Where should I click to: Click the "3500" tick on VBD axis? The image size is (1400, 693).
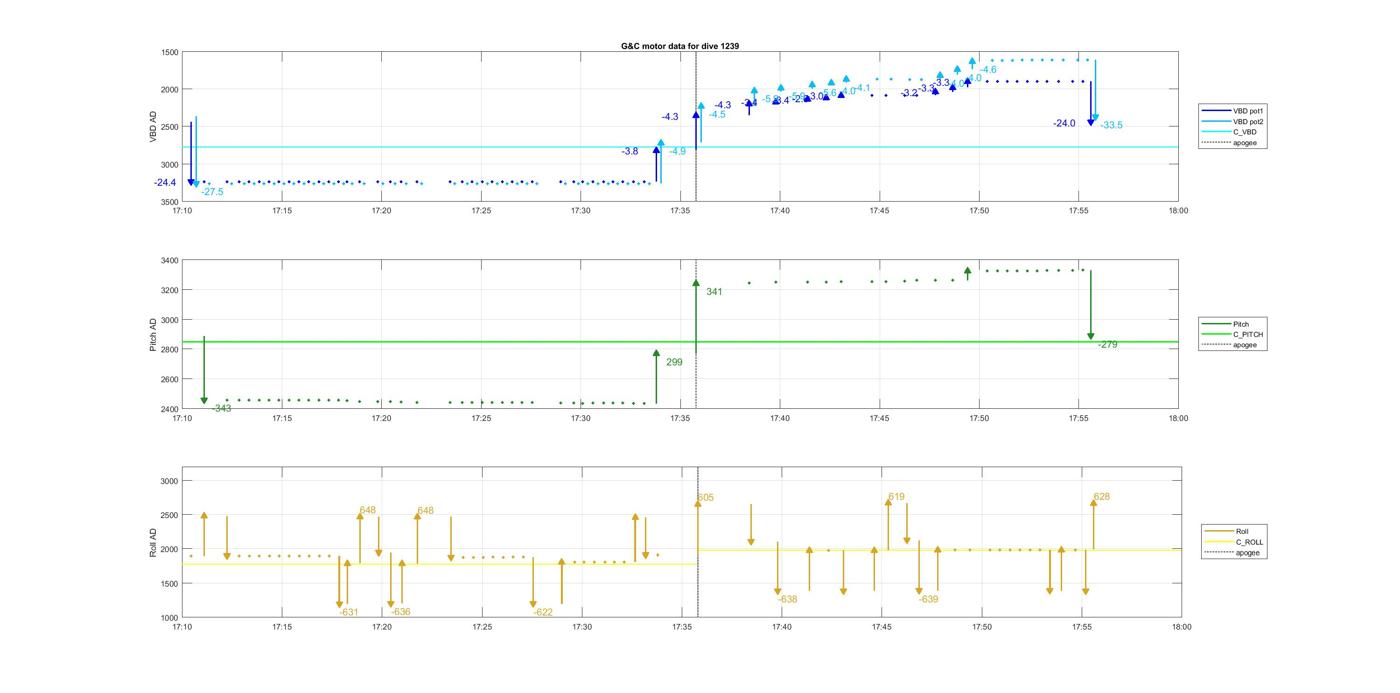[x=170, y=202]
